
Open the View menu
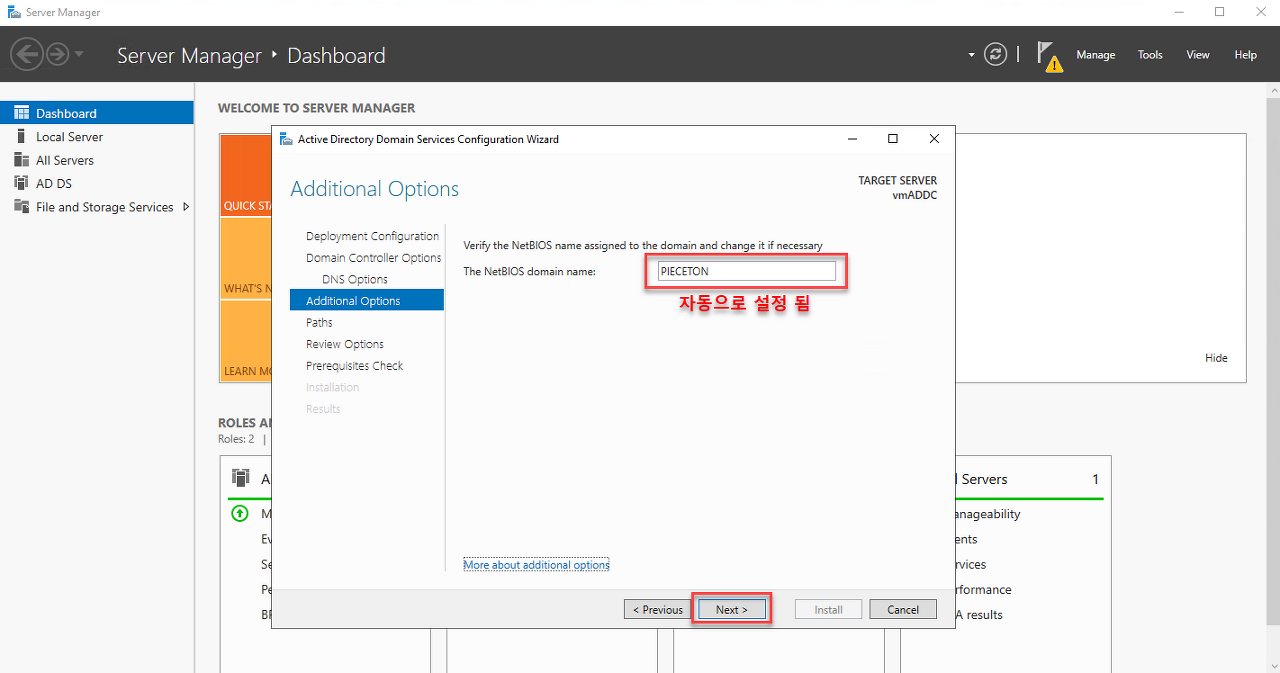[x=1198, y=55]
